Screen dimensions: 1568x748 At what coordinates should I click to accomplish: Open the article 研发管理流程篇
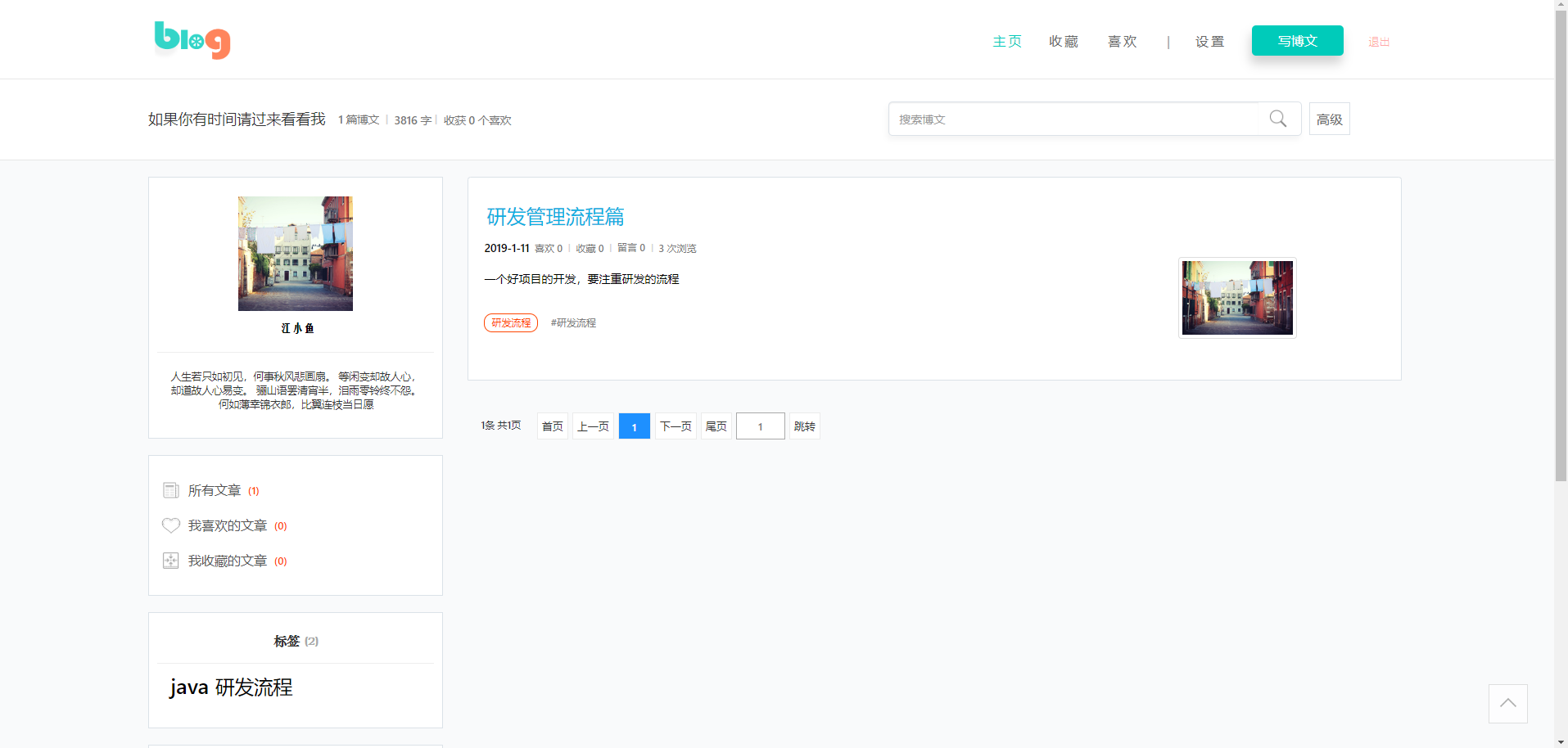[555, 217]
